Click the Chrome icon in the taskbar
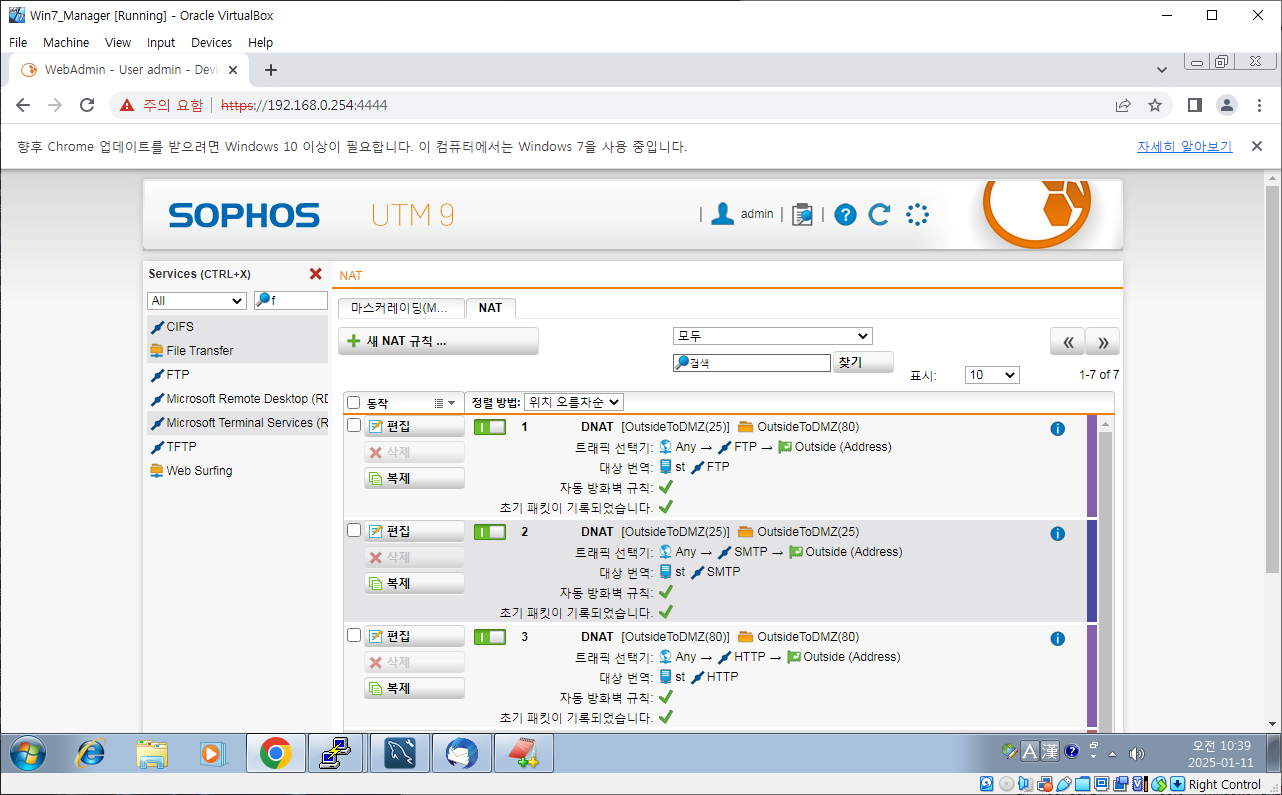Screen dimensions: 1282x795 (x=275, y=753)
